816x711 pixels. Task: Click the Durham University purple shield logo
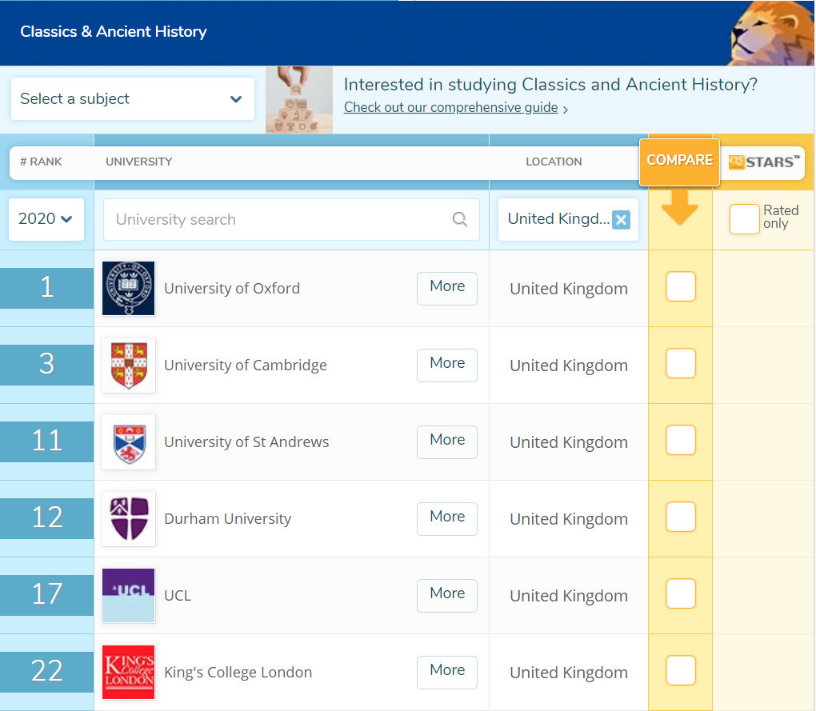pyautogui.click(x=129, y=518)
